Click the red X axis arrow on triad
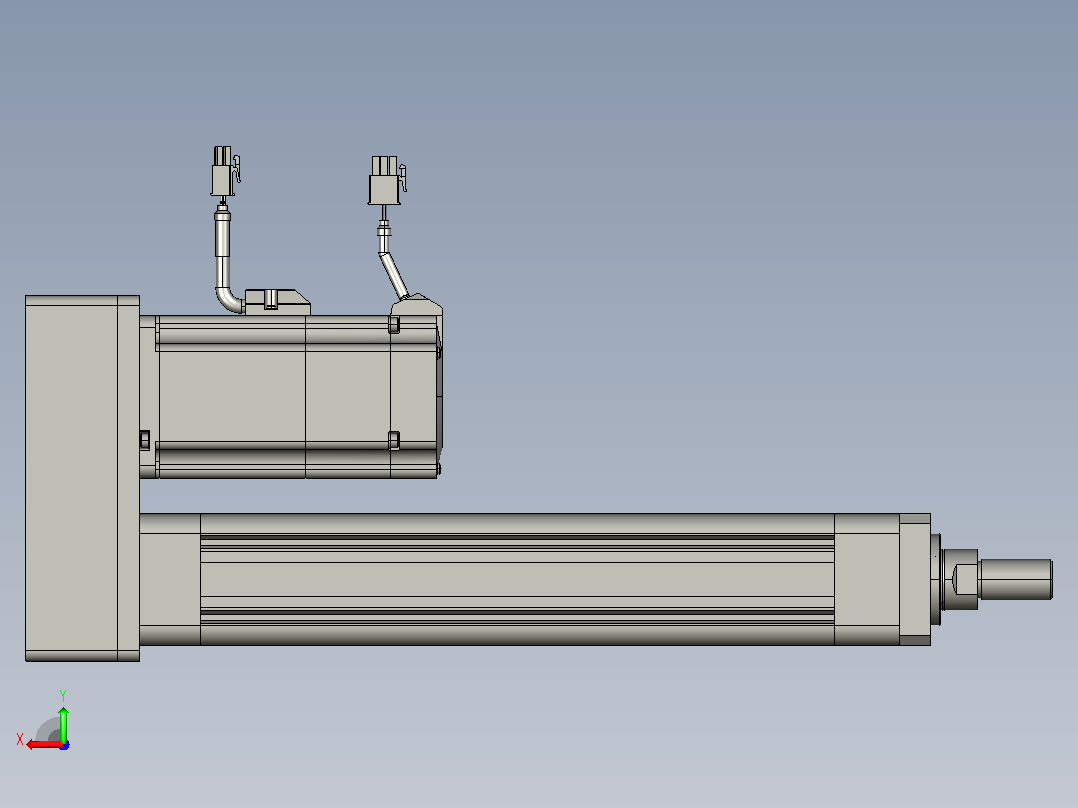 coord(43,745)
